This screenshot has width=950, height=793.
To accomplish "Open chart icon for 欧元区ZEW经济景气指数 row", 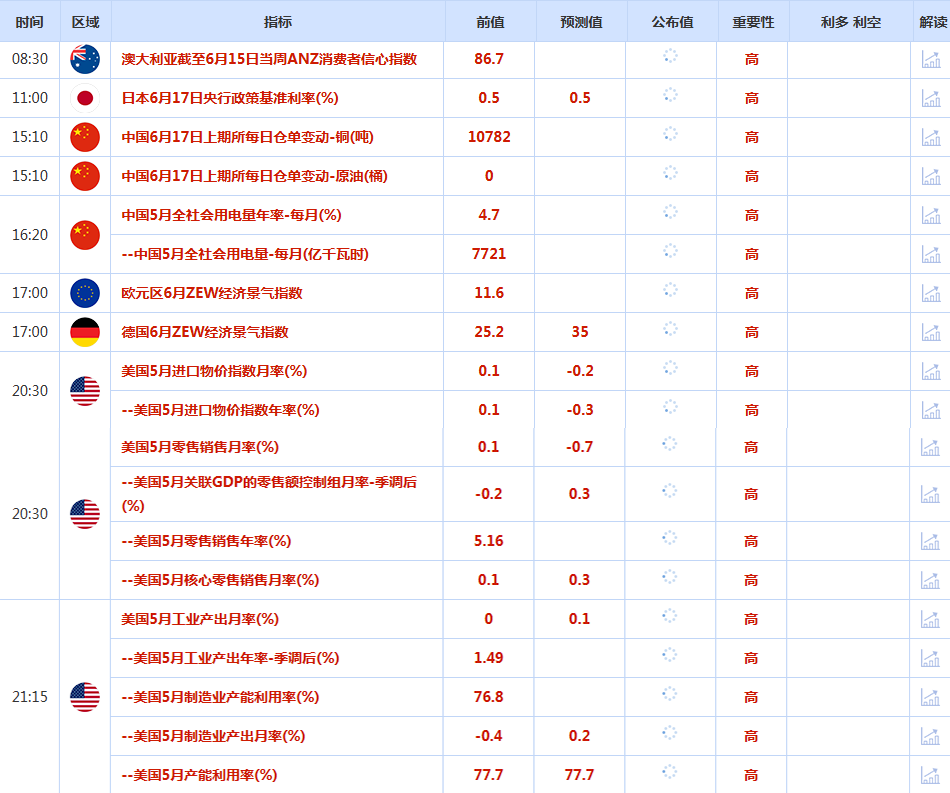I will (x=931, y=293).
